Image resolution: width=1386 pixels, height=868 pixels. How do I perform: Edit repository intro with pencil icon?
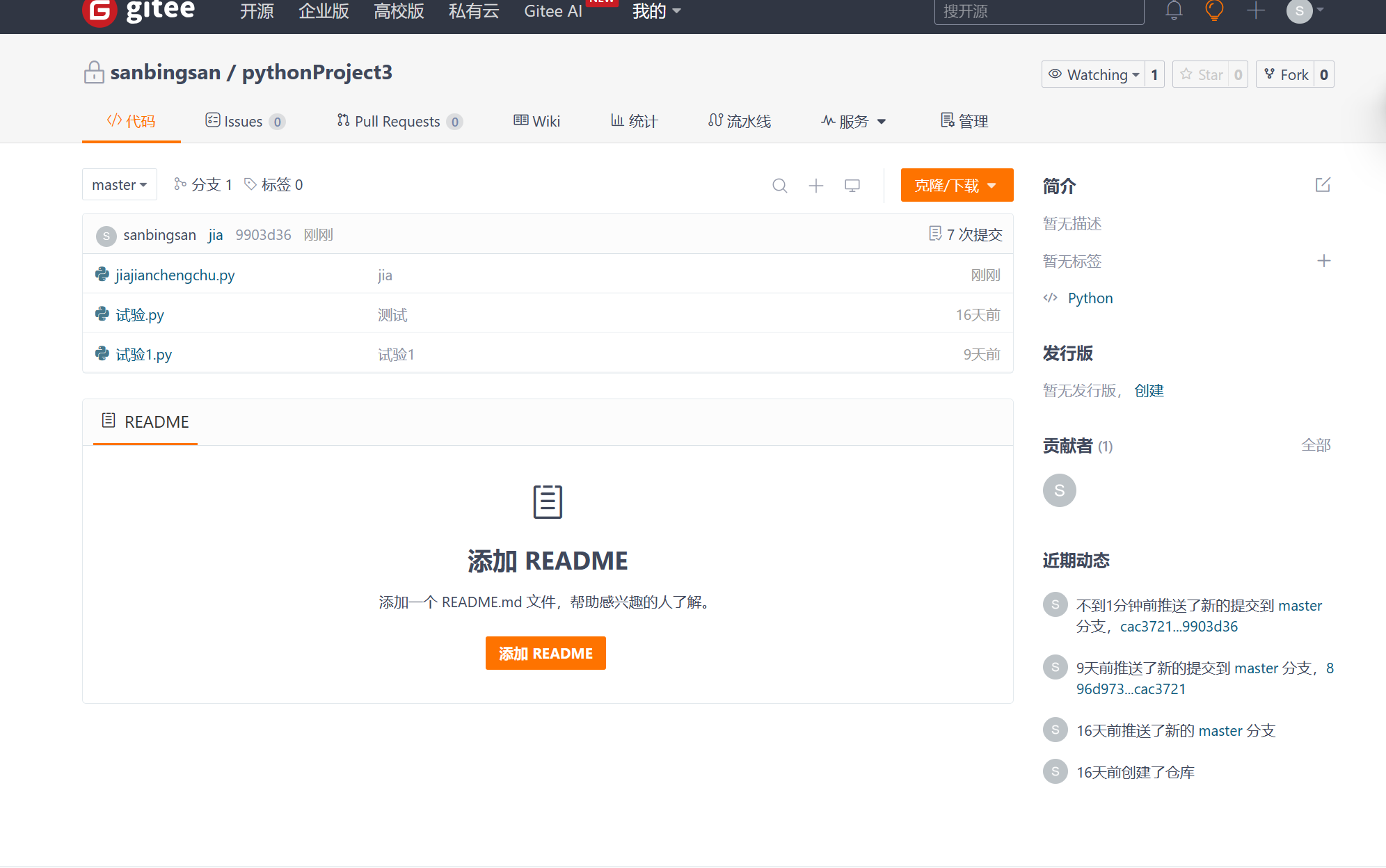click(1323, 185)
